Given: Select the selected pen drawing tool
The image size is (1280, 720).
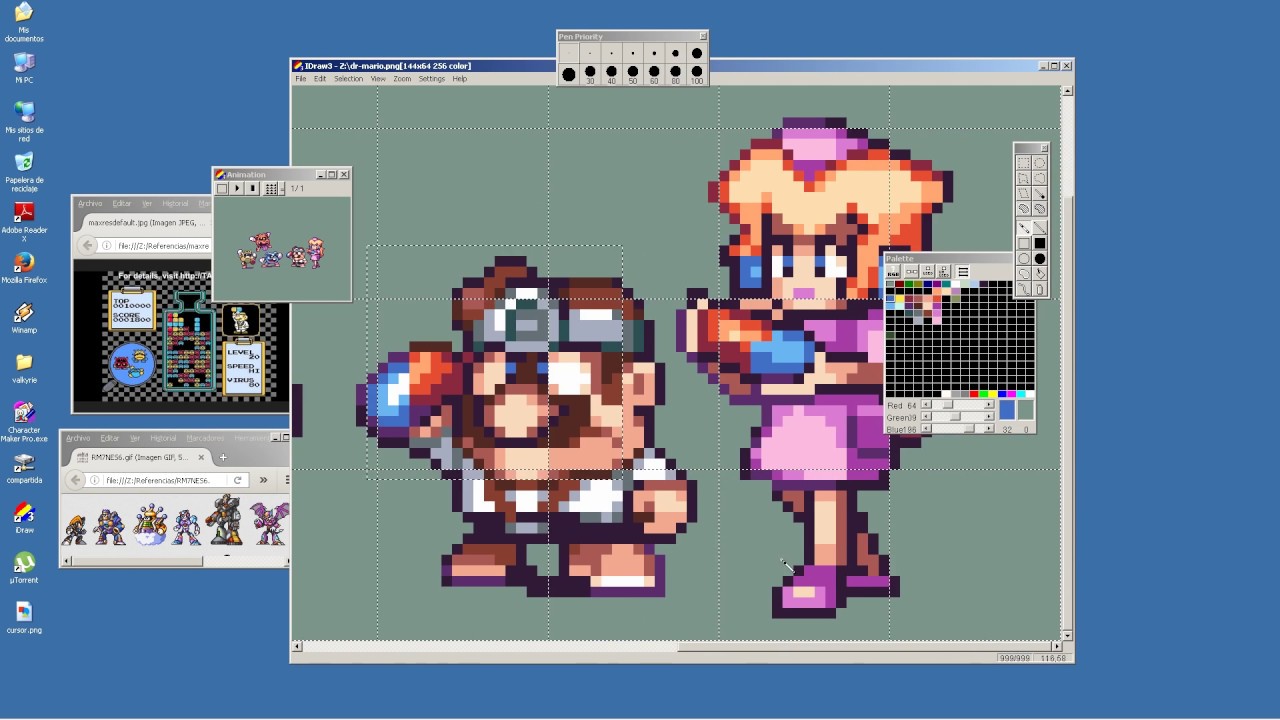Looking at the screenshot, I should (x=1024, y=228).
